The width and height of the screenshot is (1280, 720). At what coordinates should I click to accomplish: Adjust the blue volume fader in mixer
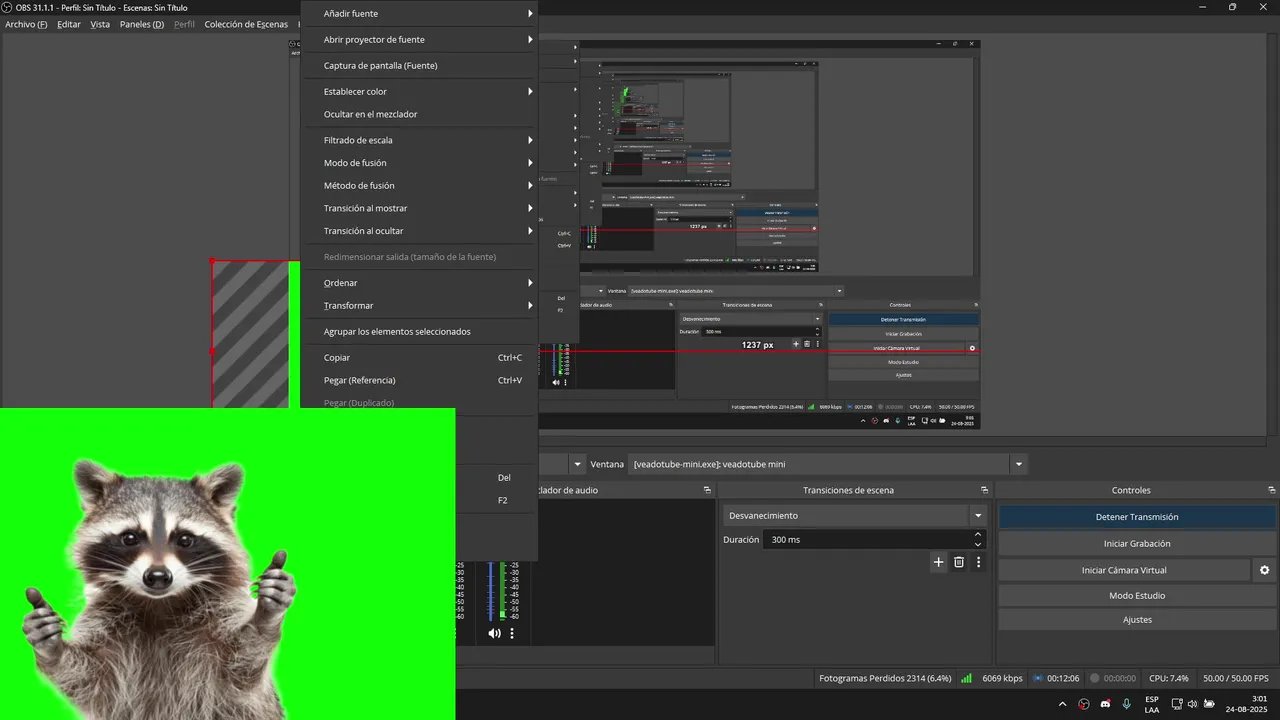pyautogui.click(x=490, y=590)
